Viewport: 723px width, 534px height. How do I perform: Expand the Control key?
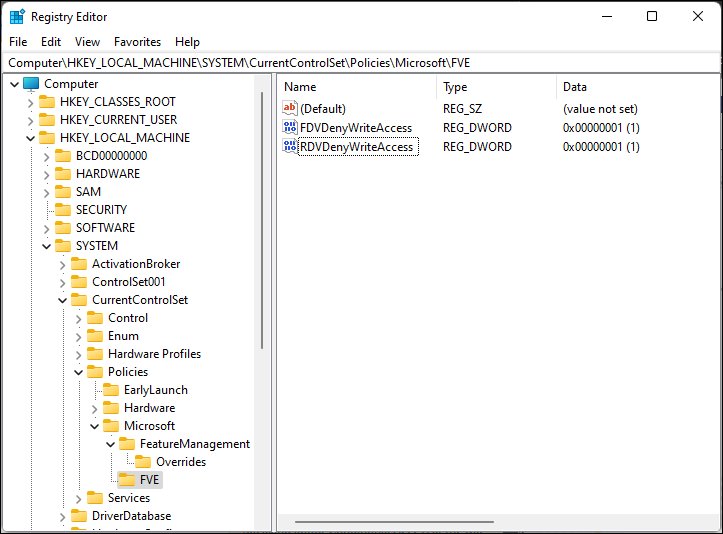(78, 318)
